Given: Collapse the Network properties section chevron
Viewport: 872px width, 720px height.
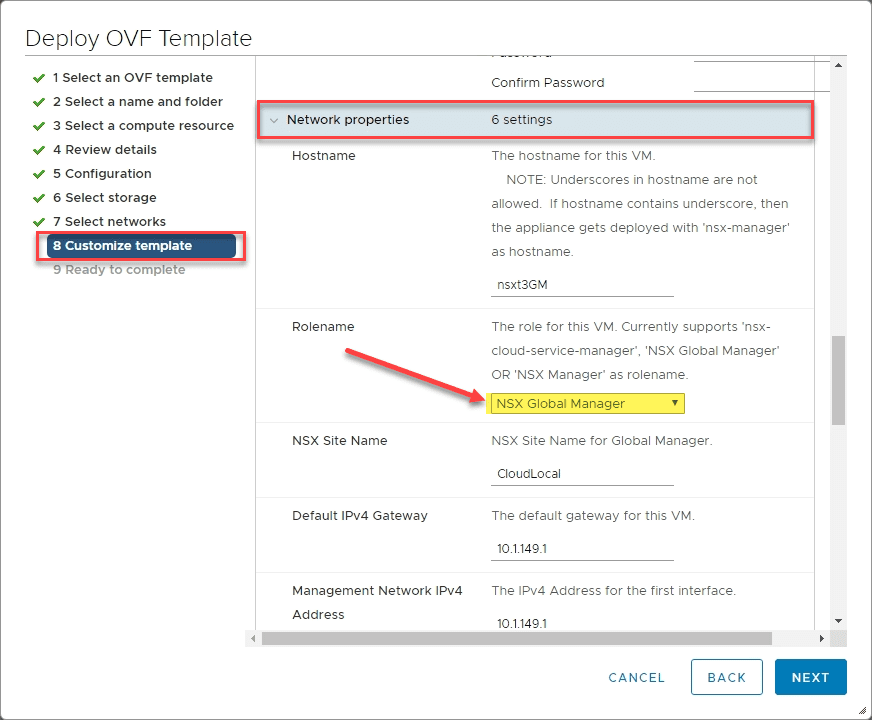Looking at the screenshot, I should [274, 120].
